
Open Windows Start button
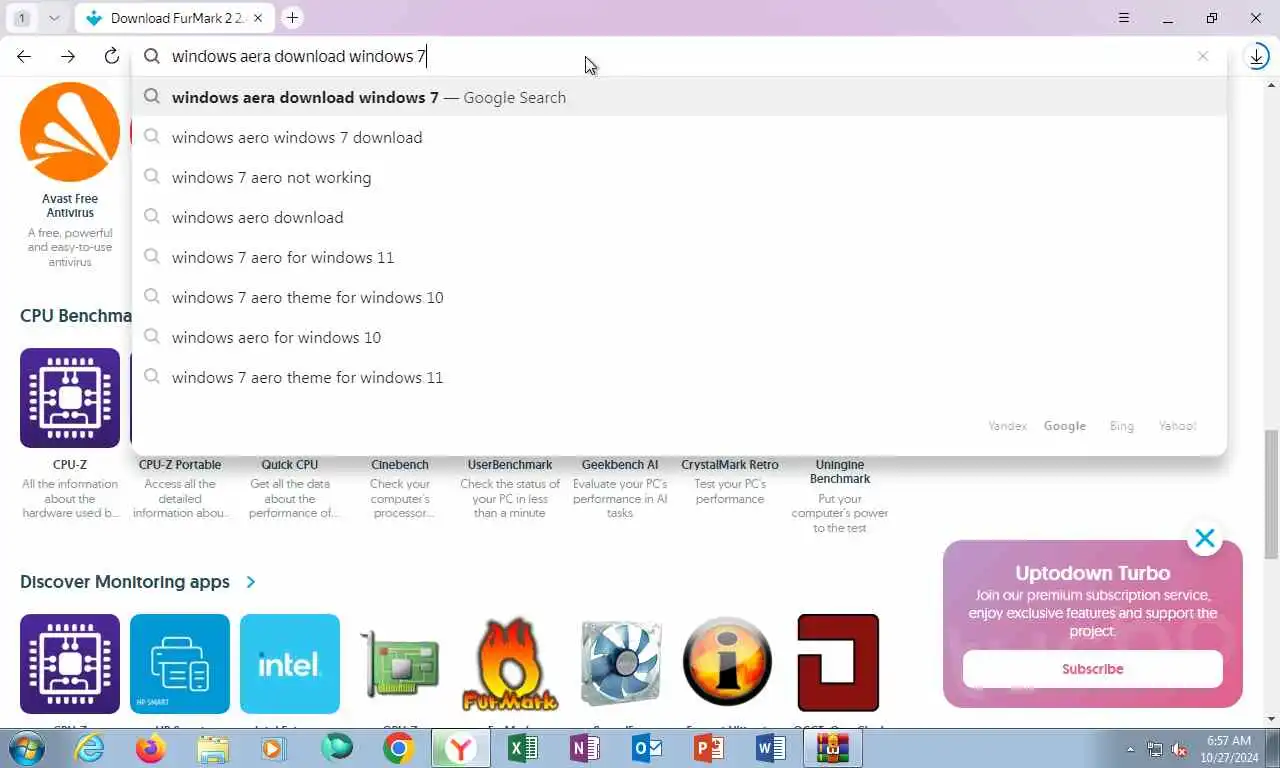[27, 748]
